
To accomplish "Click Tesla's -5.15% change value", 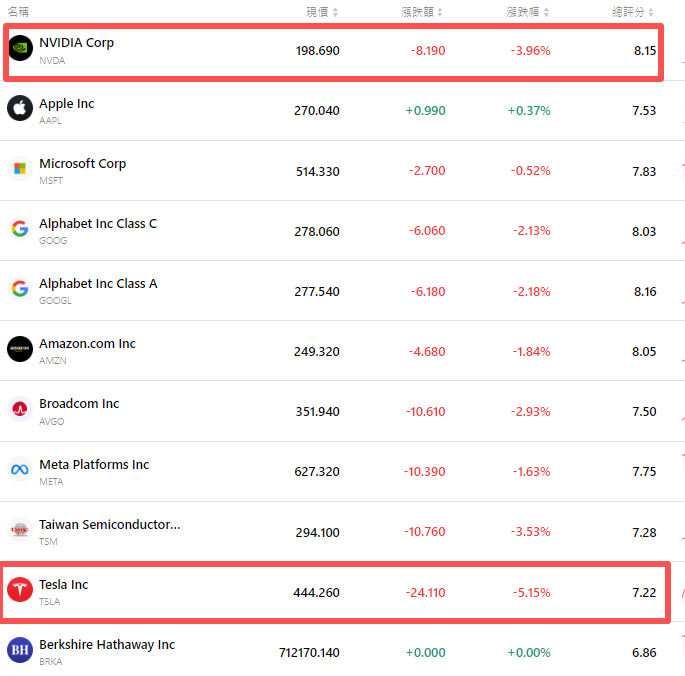I will pyautogui.click(x=529, y=593).
